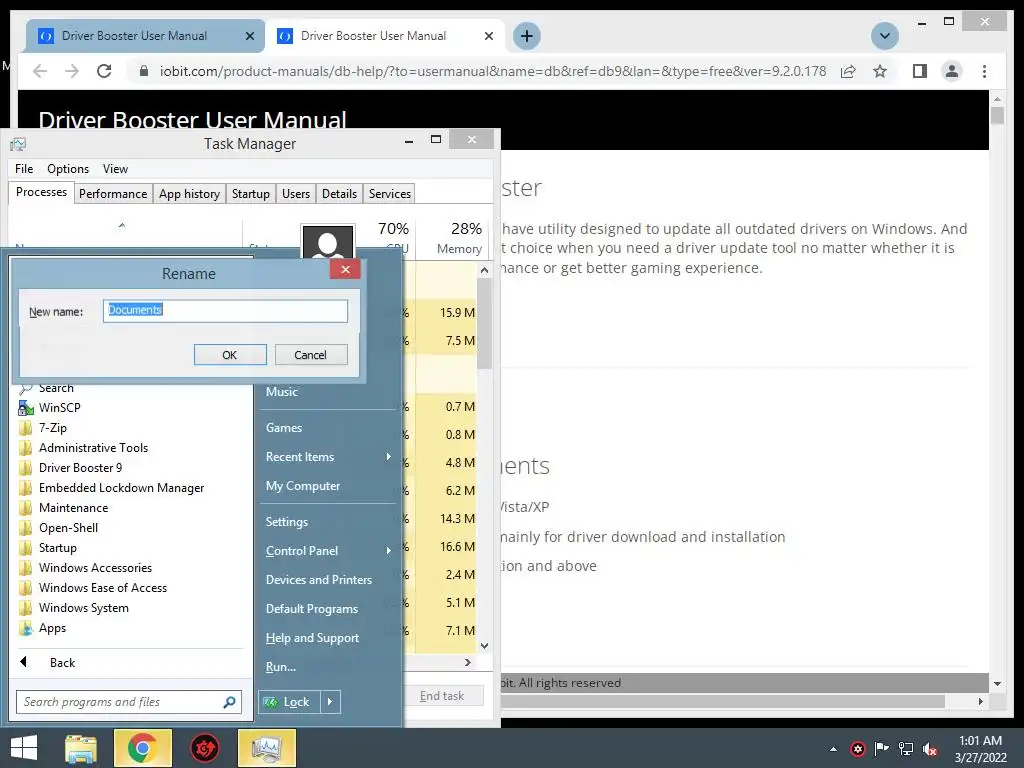Open Task Manager Options menu
Image resolution: width=1024 pixels, height=768 pixels.
pos(68,168)
